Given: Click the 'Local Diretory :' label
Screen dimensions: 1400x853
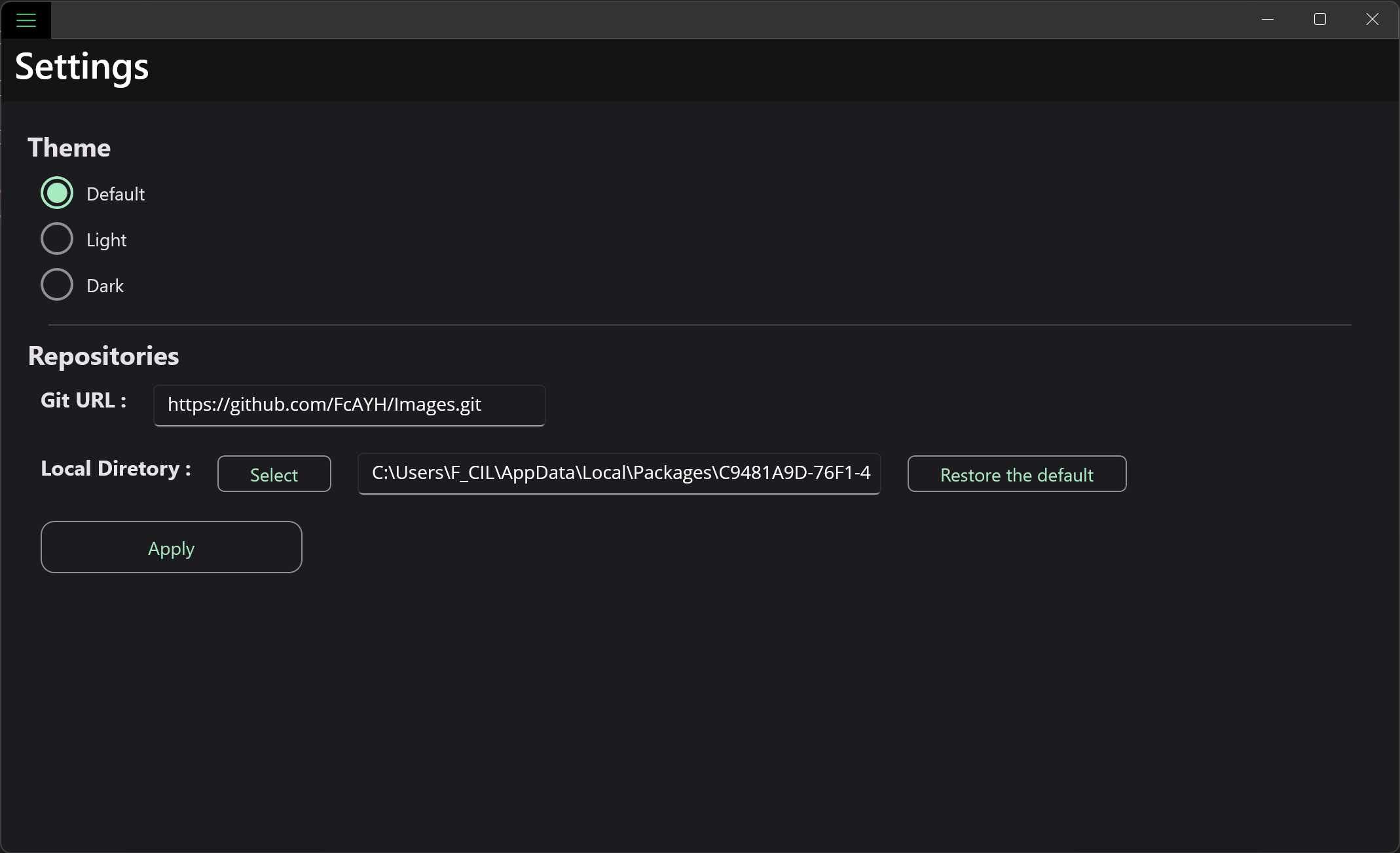Looking at the screenshot, I should 116,469.
